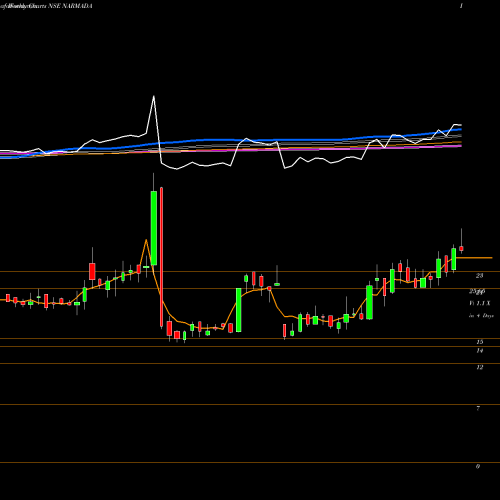Select the price label '7'
The image size is (500, 500).
(478, 408)
